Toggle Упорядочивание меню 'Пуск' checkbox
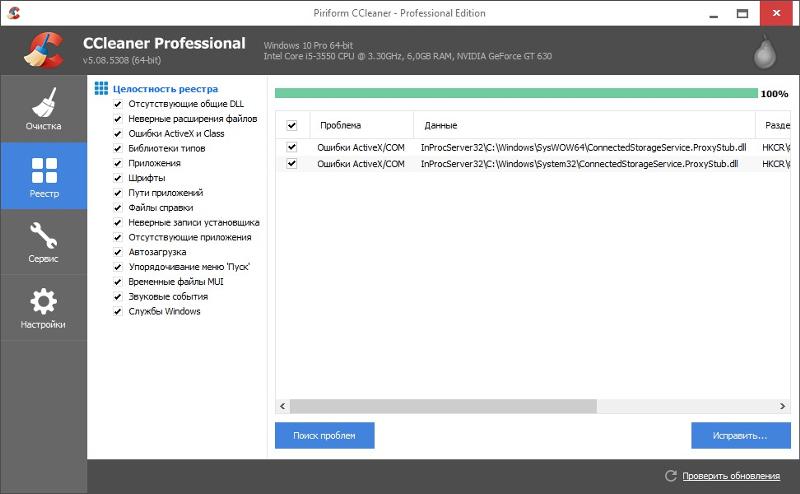 tap(118, 267)
